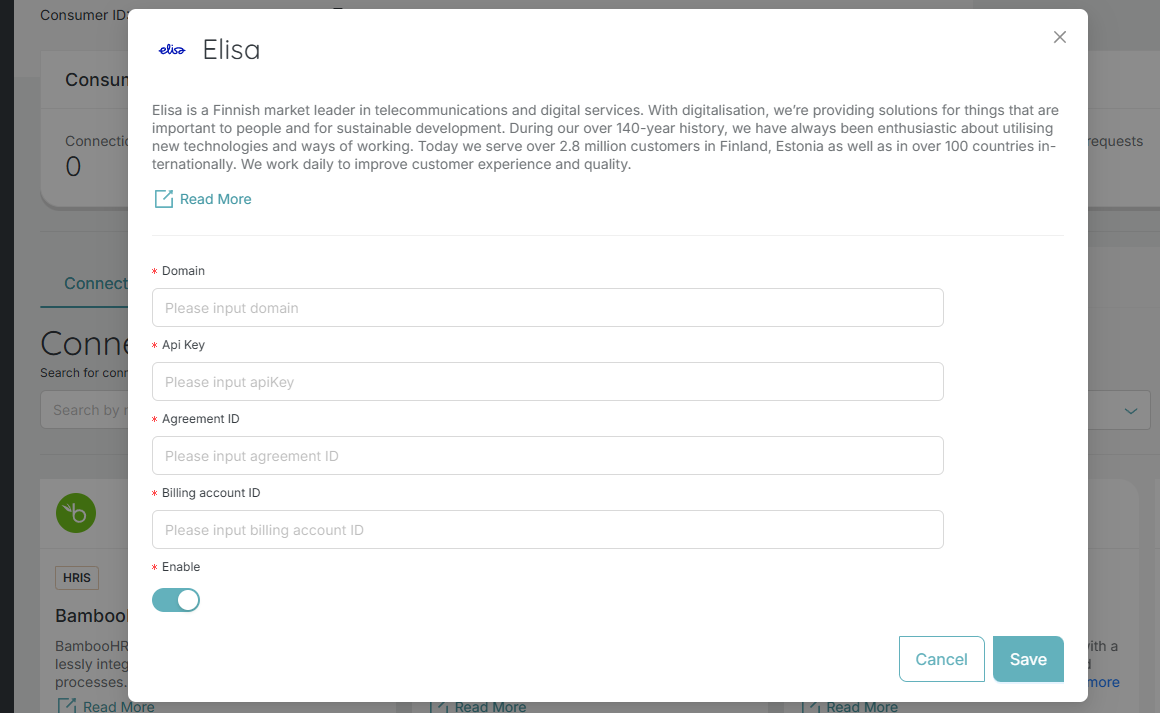Focus the Domain input field
The image size is (1160, 713).
tap(547, 308)
